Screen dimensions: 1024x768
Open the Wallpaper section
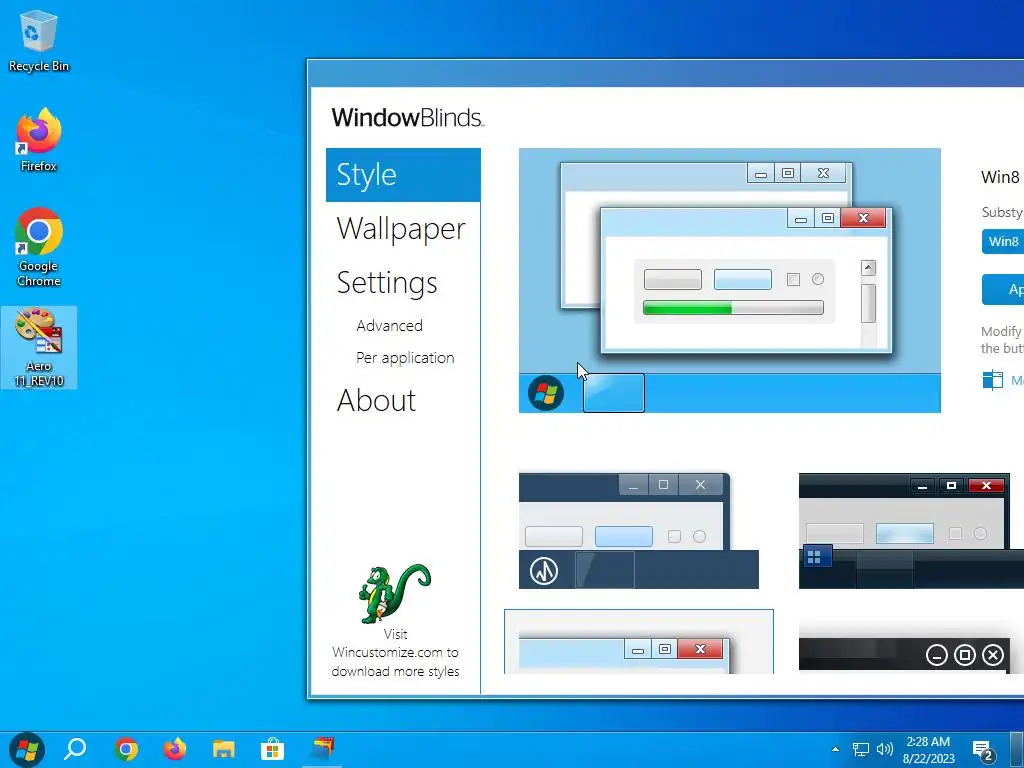click(401, 229)
